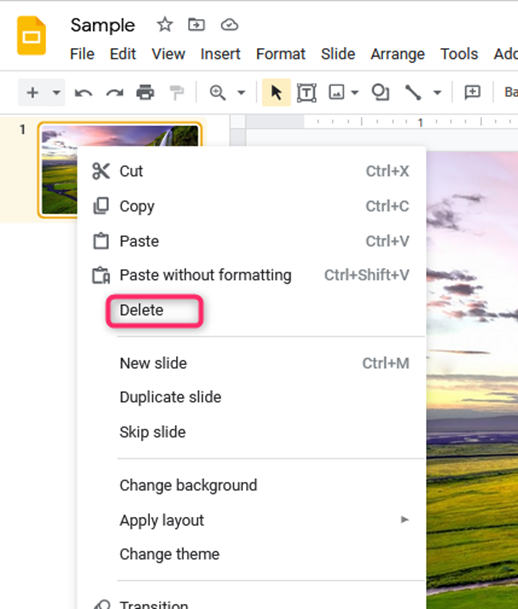Open the Google Slides home logo
The width and height of the screenshot is (518, 609).
pyautogui.click(x=31, y=36)
